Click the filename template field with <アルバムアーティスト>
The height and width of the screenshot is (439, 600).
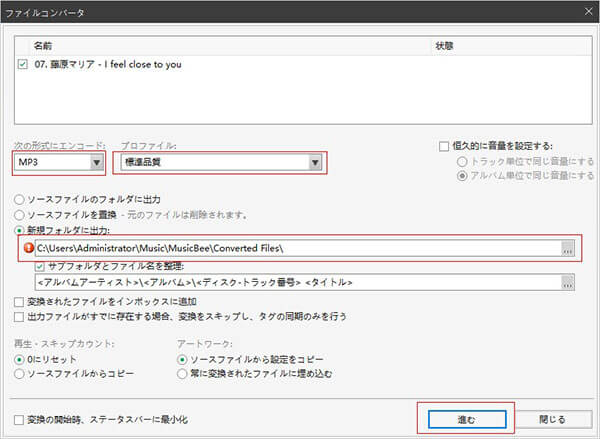298,282
